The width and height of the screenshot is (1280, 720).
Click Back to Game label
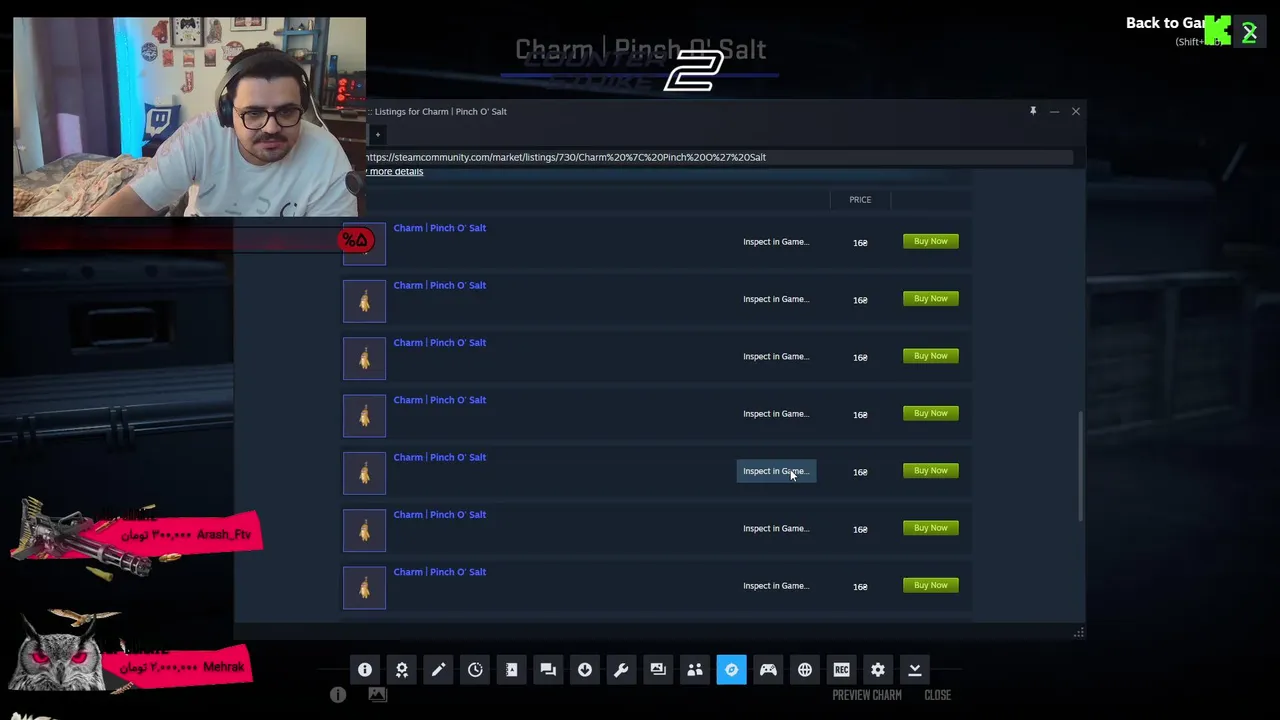coord(1165,23)
